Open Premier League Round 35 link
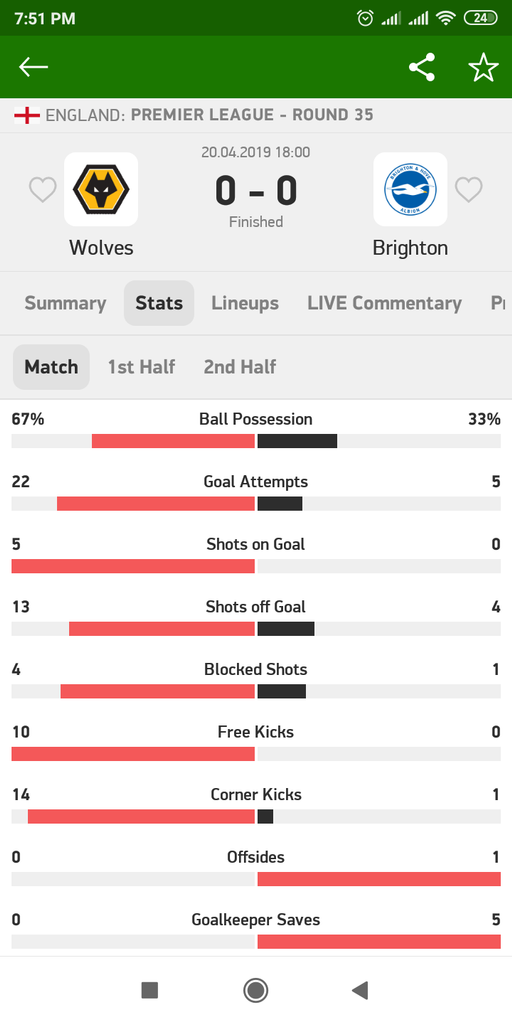The image size is (512, 1024). click(x=252, y=115)
